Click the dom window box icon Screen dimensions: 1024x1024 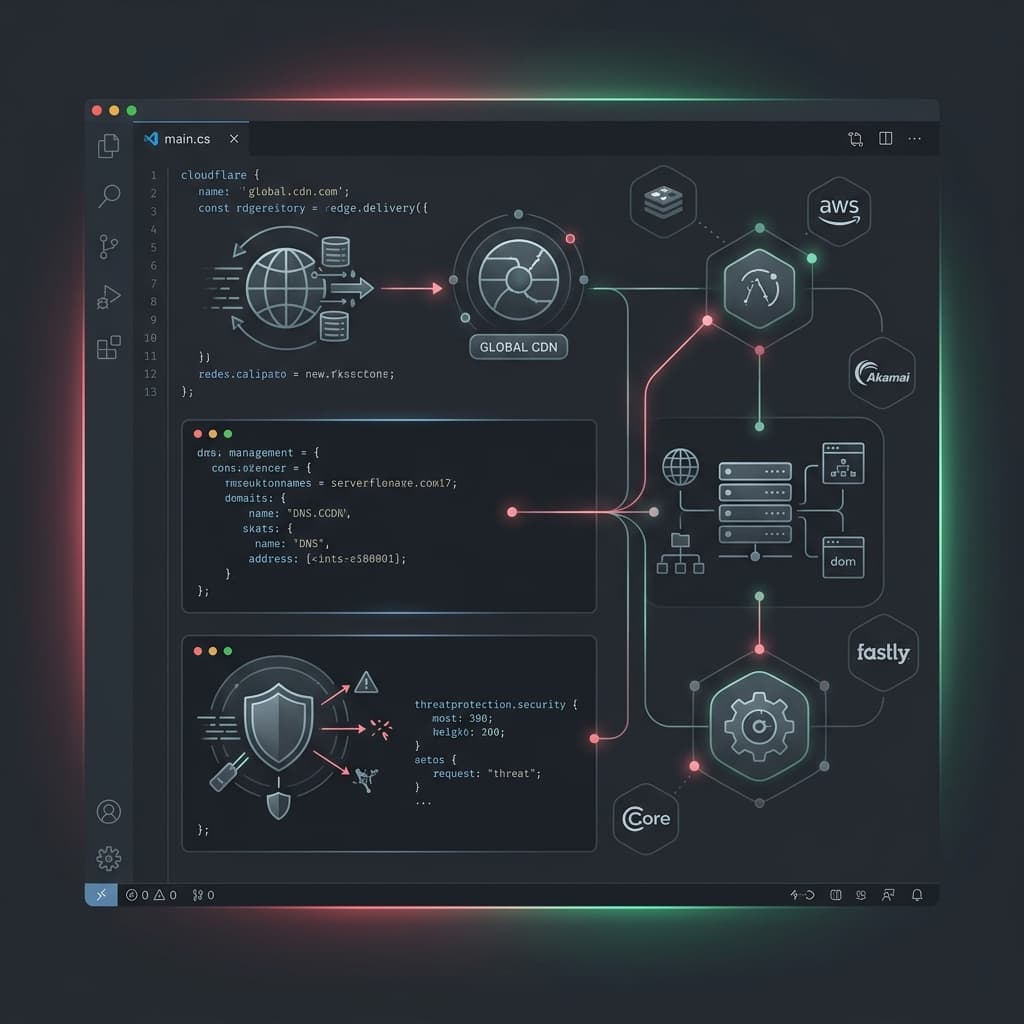tap(843, 557)
